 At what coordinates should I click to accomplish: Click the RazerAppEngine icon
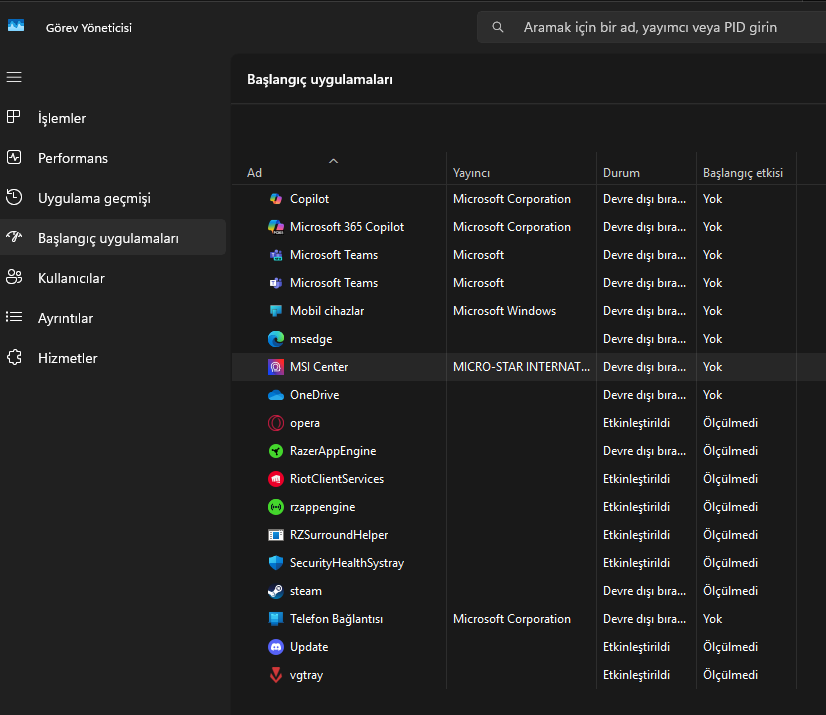276,450
